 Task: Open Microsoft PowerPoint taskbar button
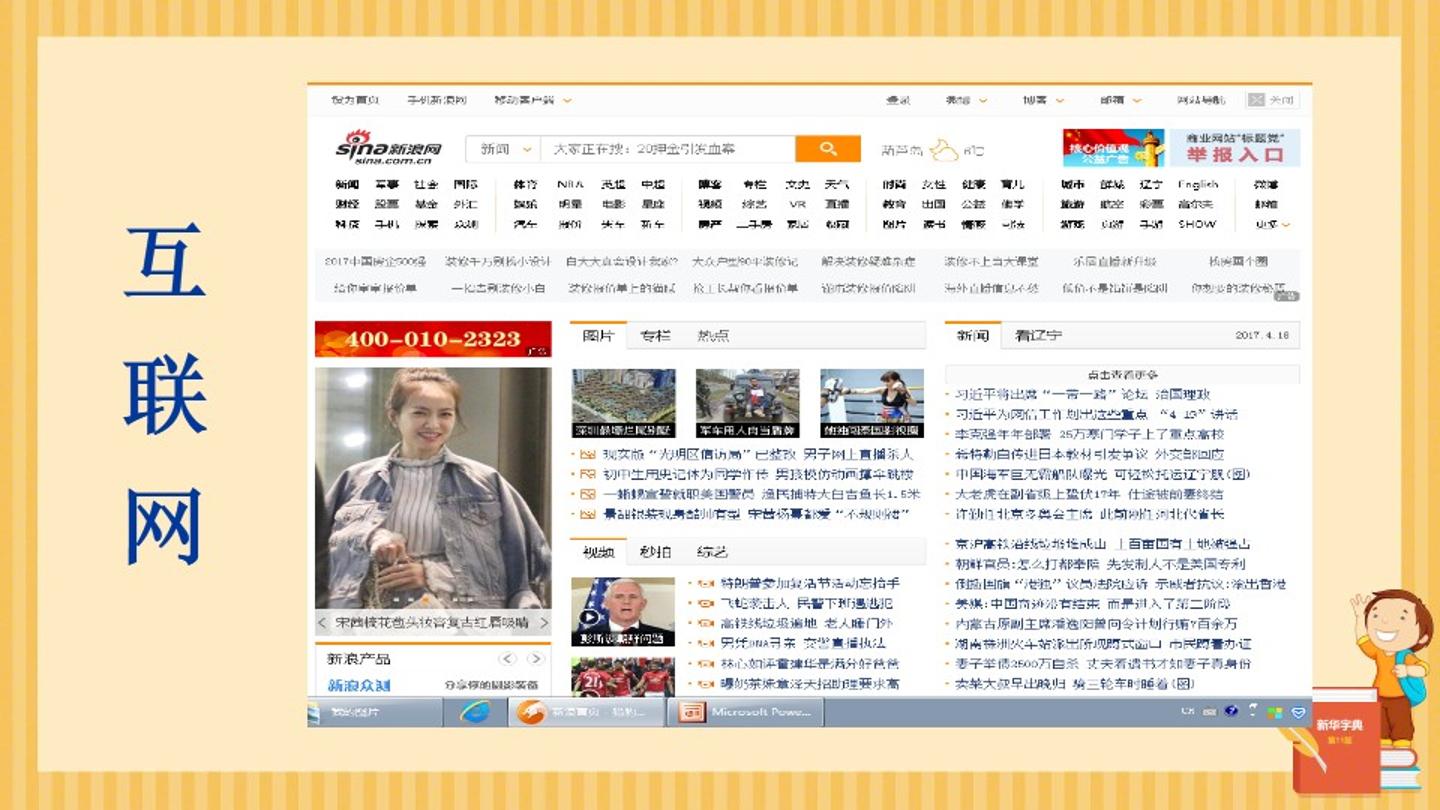click(745, 712)
